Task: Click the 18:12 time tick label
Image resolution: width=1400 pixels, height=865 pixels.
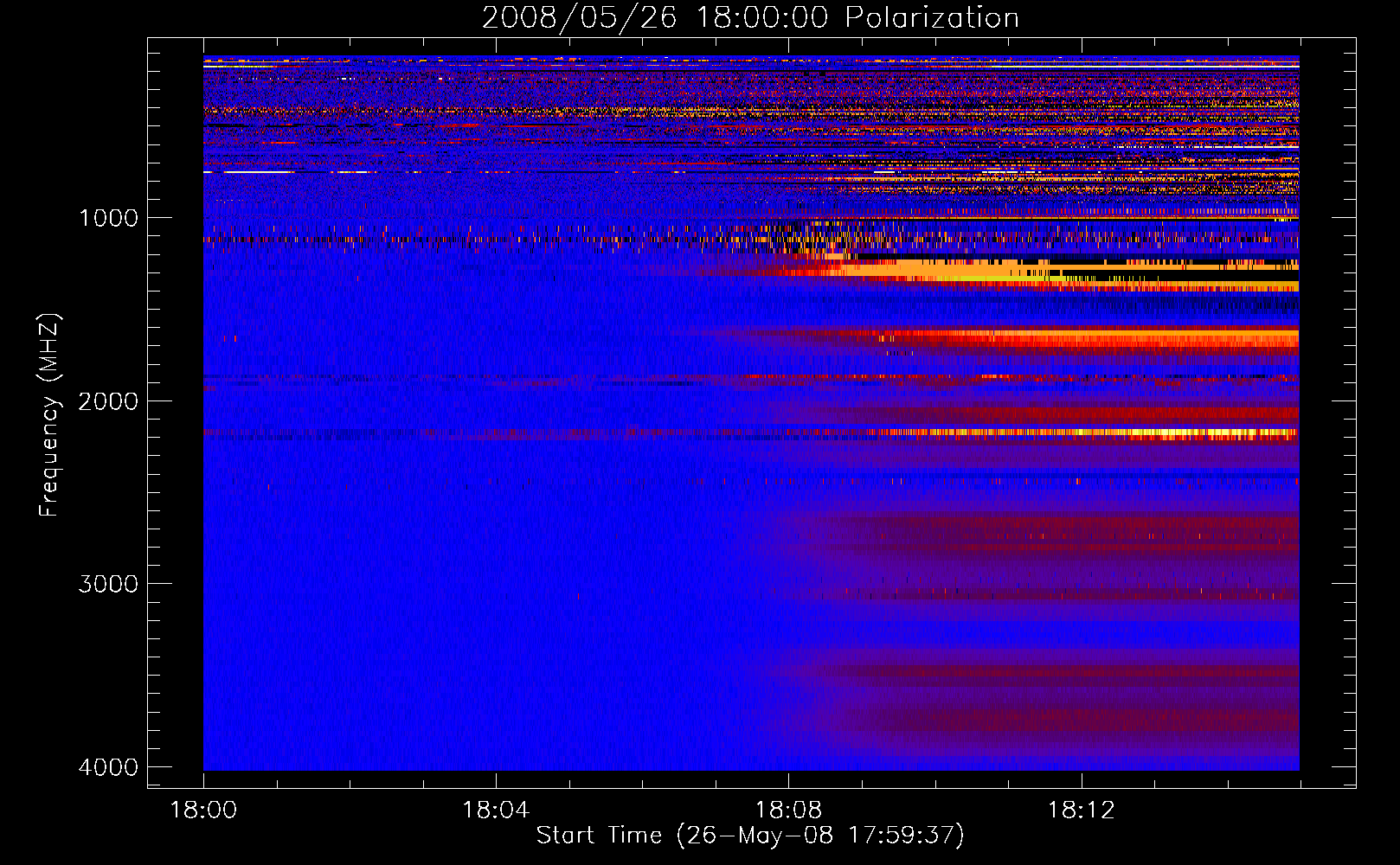Action: coord(1081,811)
